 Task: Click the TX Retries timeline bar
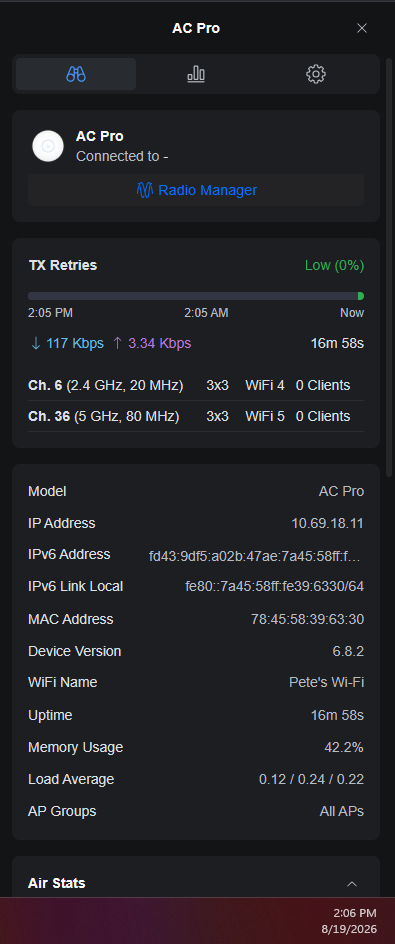click(196, 296)
